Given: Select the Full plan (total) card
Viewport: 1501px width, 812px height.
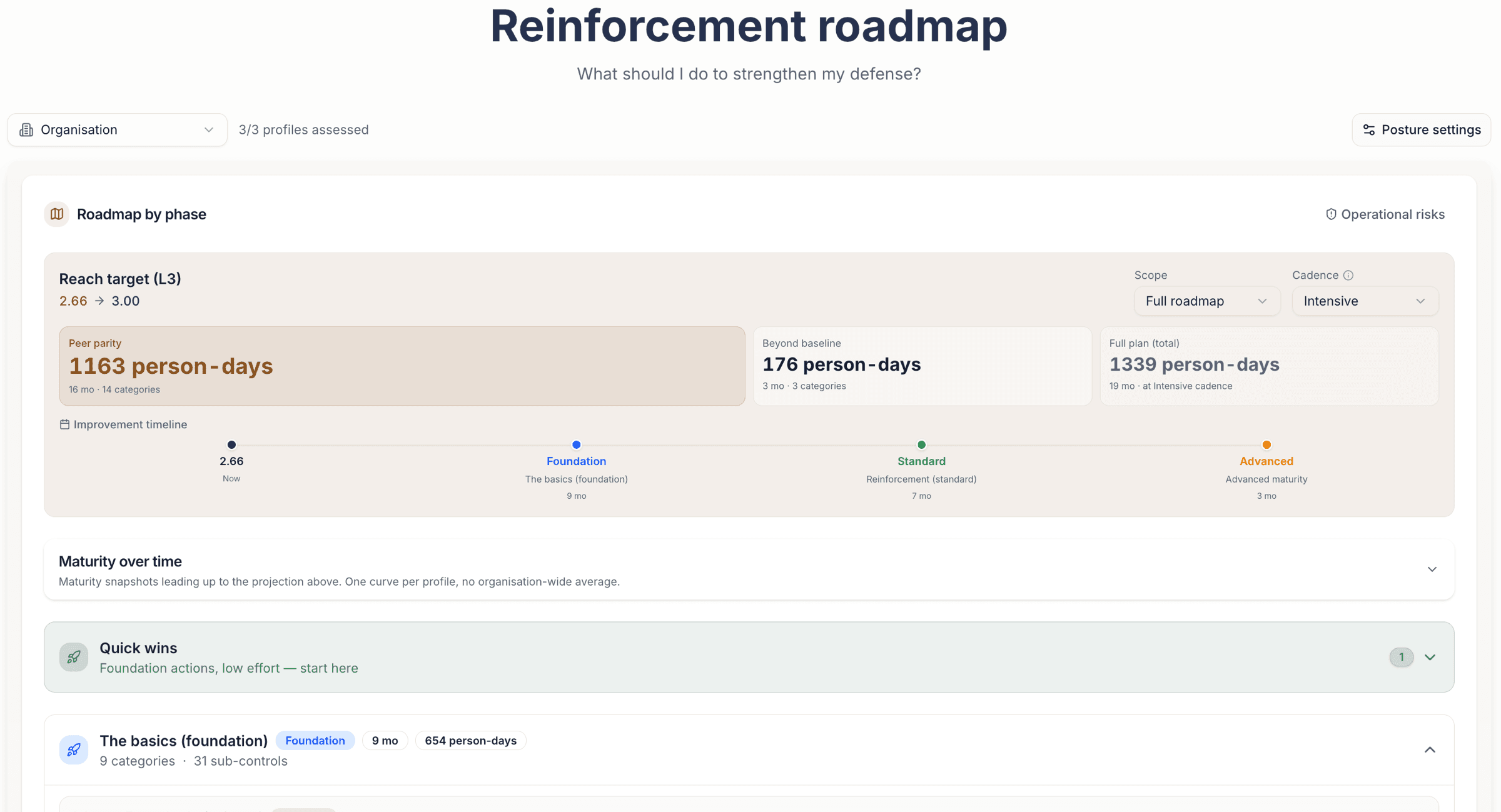Looking at the screenshot, I should tap(1269, 366).
